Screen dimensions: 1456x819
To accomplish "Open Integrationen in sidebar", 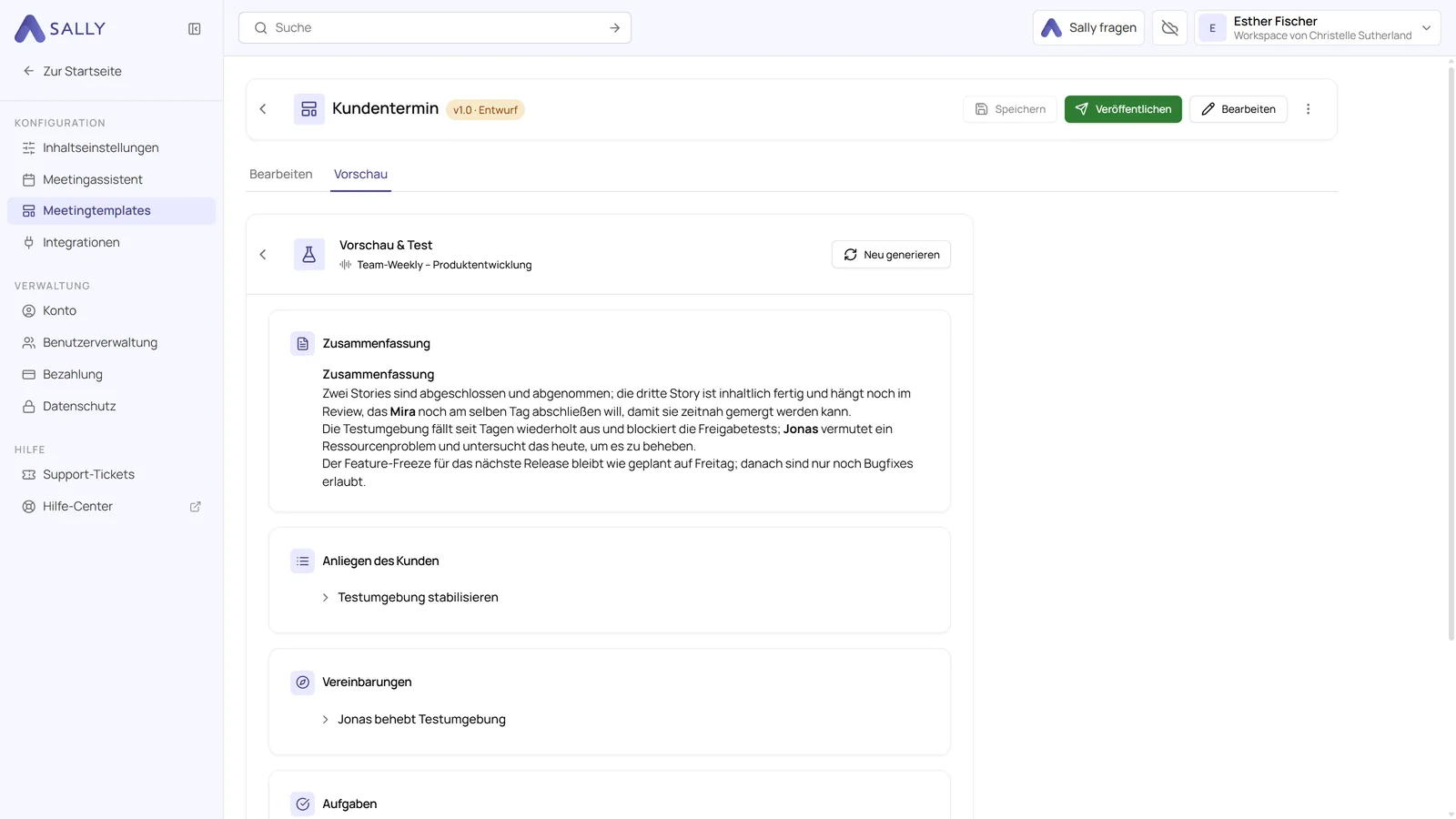I will click(x=111, y=242).
